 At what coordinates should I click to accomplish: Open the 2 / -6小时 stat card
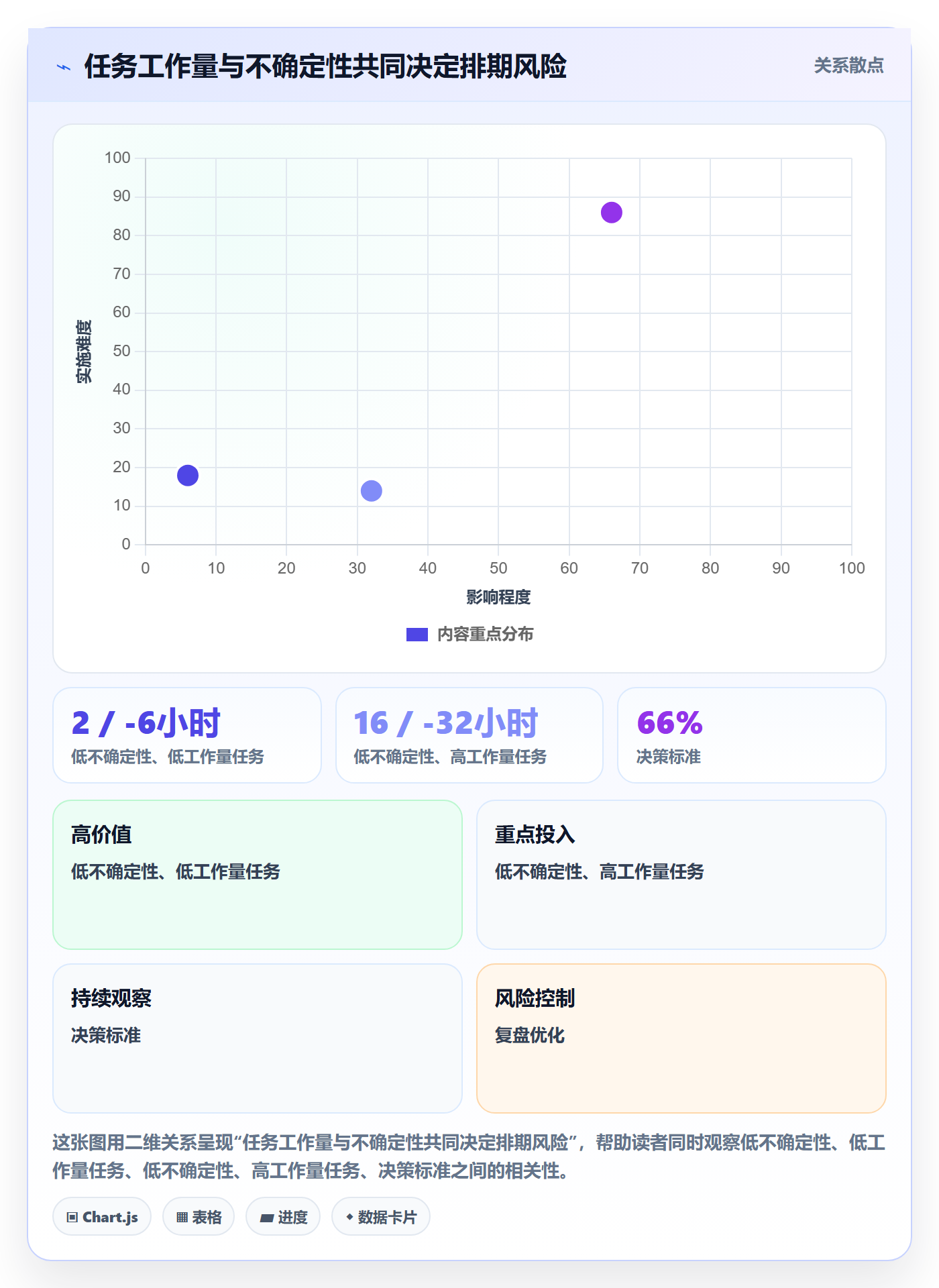[187, 735]
